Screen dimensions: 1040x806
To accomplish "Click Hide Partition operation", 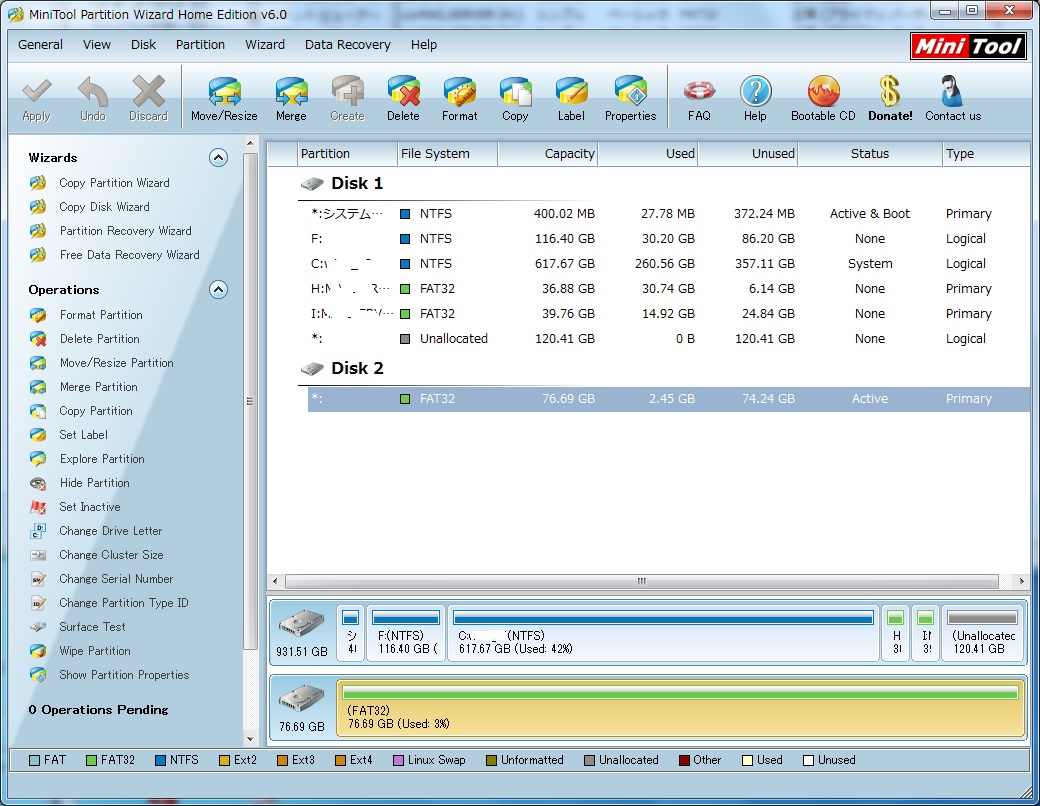I will (x=94, y=482).
